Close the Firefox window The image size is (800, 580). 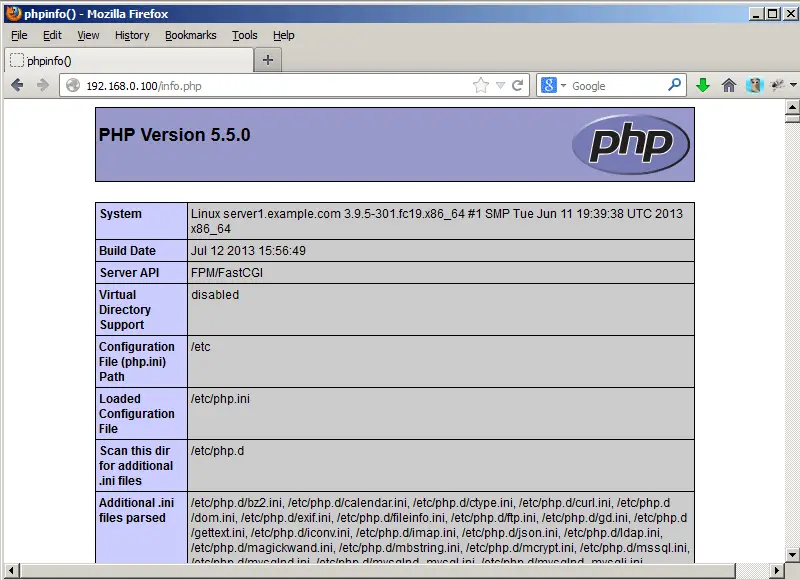coord(790,14)
